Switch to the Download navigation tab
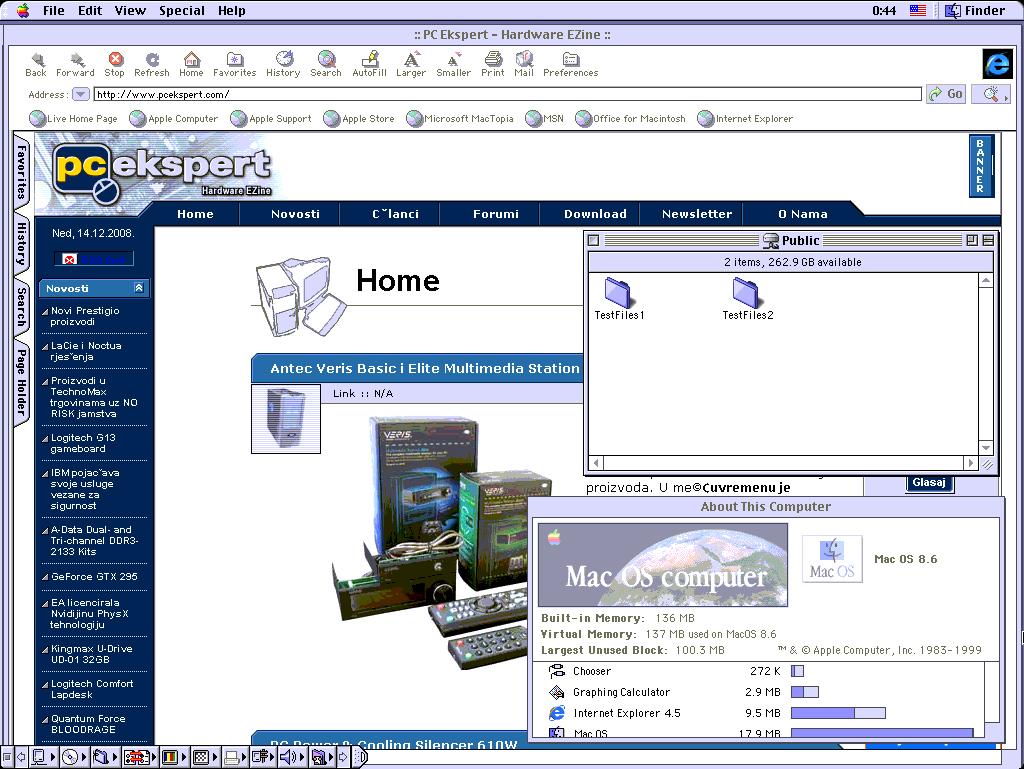The width and height of the screenshot is (1024, 769). coord(595,214)
